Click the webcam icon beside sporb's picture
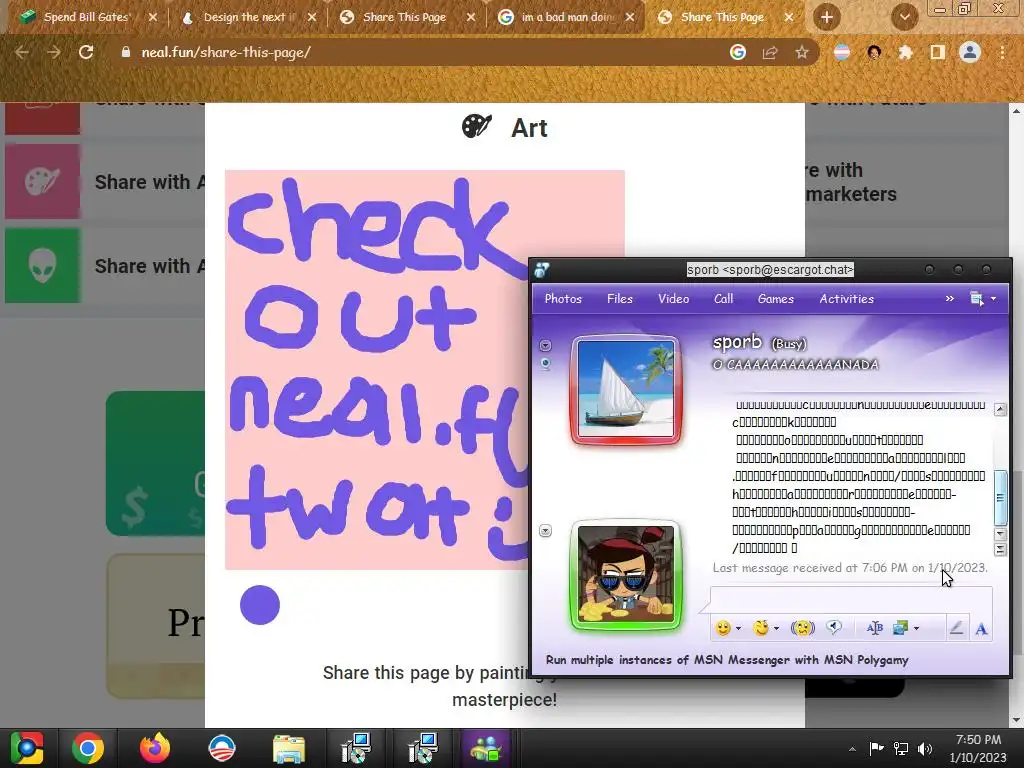This screenshot has width=1024, height=768. [545, 363]
